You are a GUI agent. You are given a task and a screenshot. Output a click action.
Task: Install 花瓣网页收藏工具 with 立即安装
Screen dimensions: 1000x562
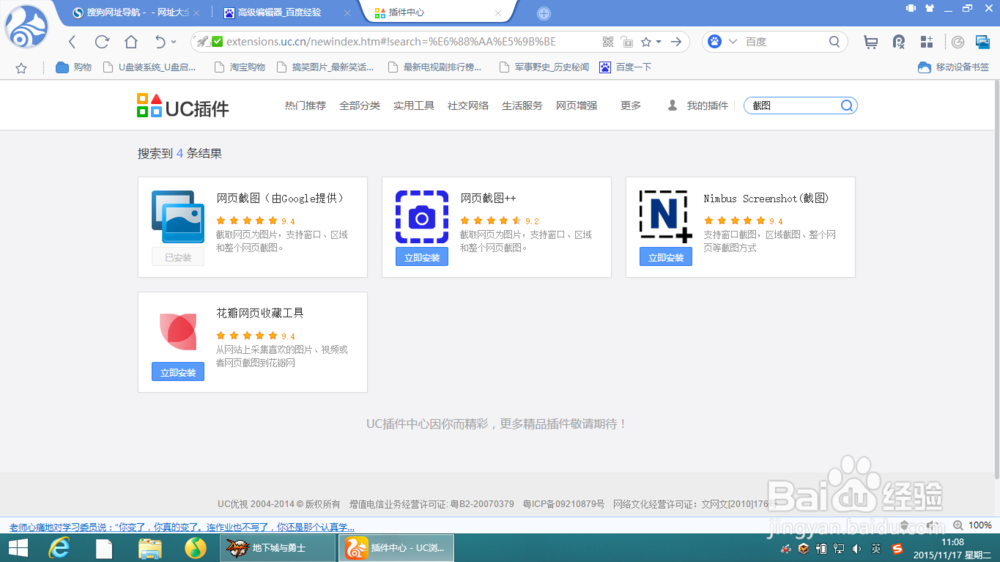(178, 373)
